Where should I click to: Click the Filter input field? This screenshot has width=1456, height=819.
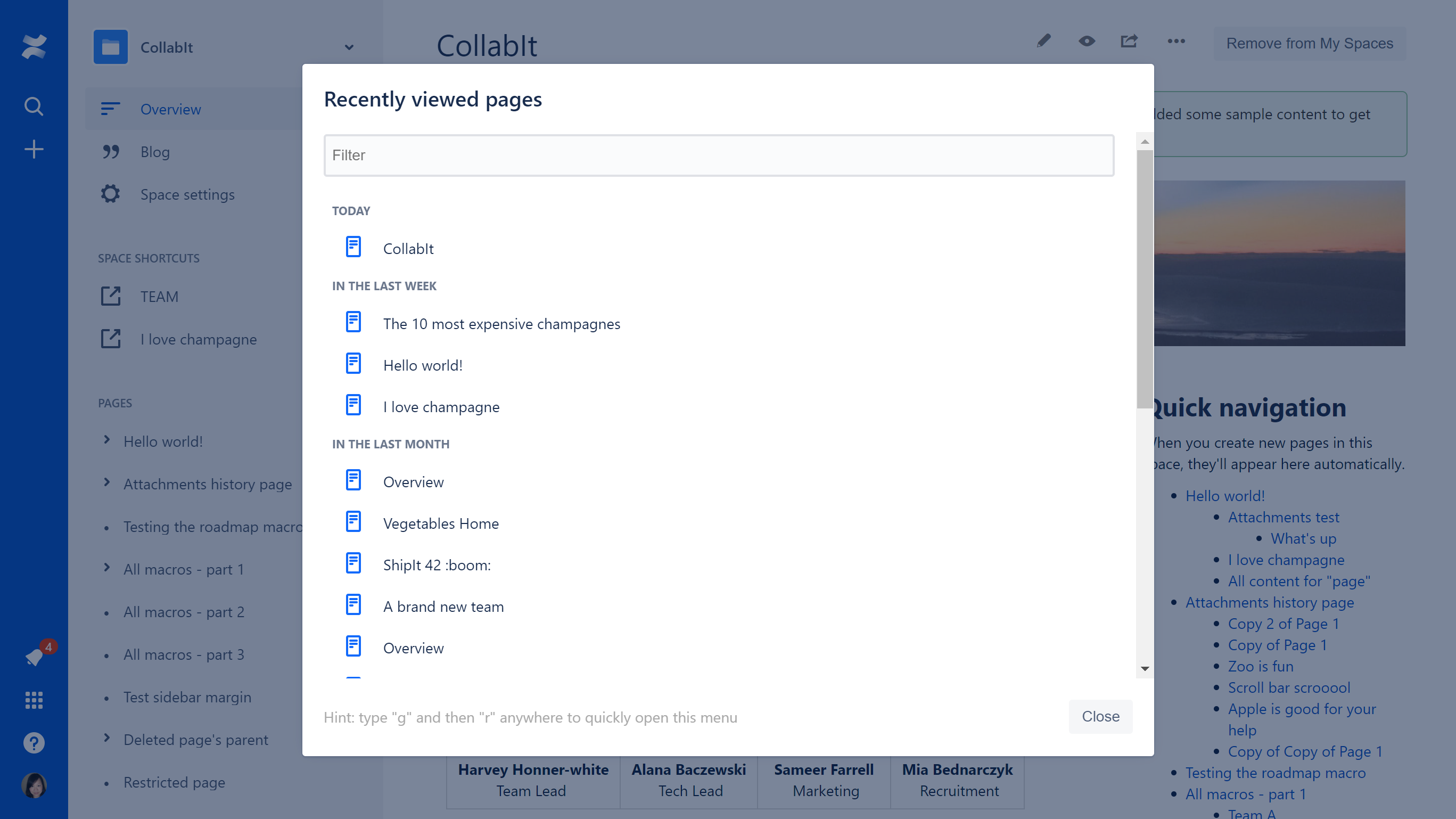click(x=719, y=155)
